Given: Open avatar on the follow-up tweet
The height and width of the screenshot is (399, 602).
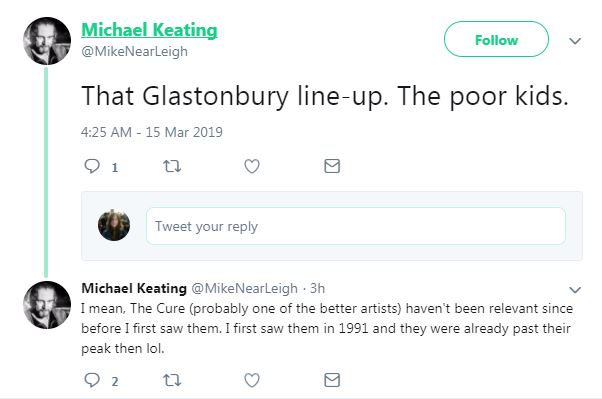Looking at the screenshot, I should (47, 305).
